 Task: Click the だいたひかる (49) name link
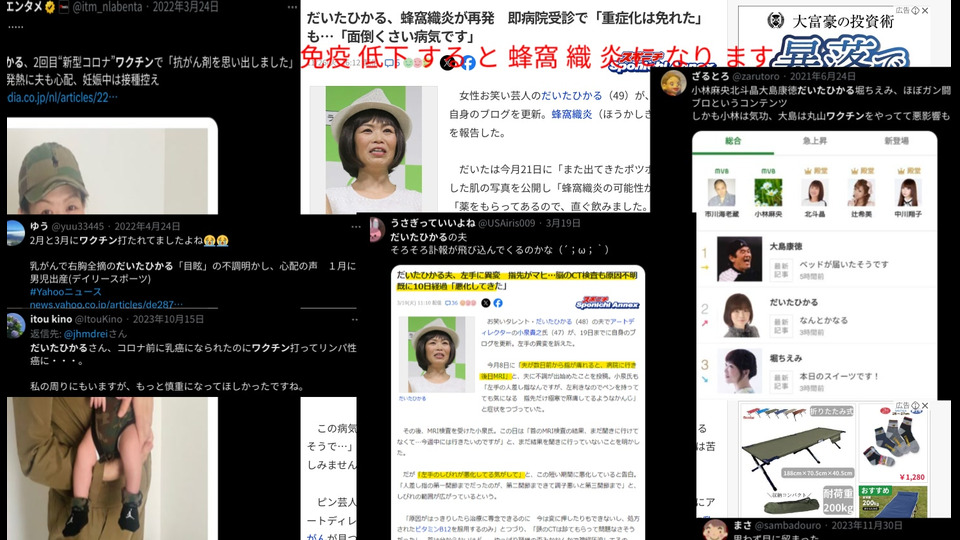(572, 96)
